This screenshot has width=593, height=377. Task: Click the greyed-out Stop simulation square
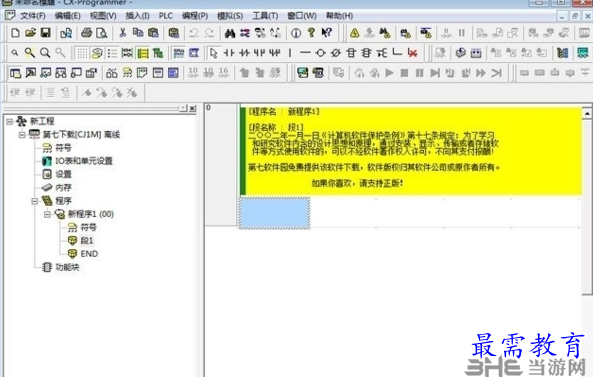pyautogui.click(x=404, y=73)
